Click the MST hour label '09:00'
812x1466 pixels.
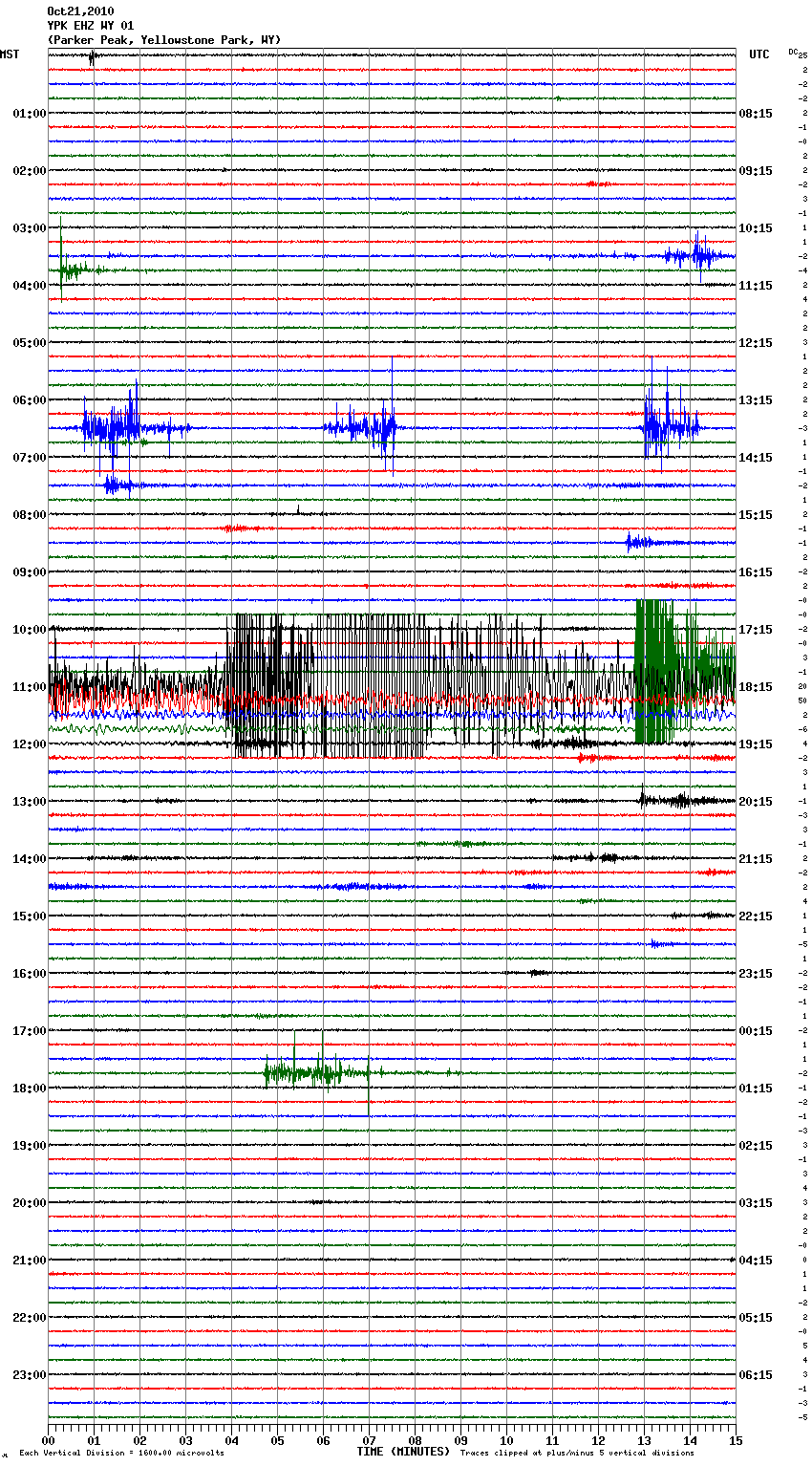pos(29,572)
